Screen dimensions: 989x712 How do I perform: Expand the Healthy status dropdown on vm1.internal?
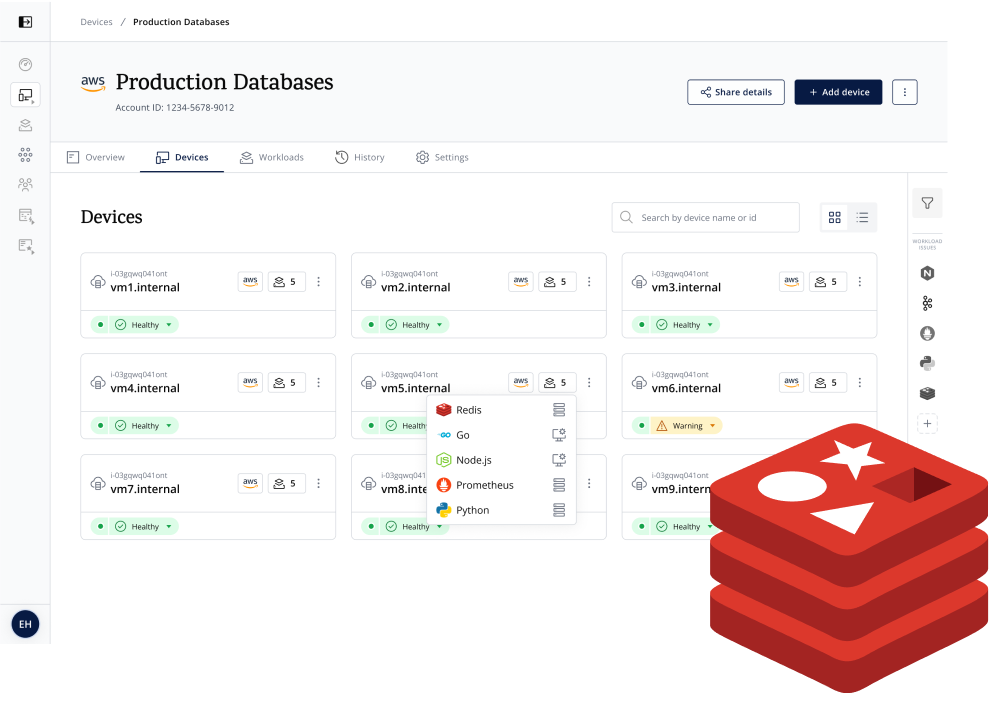(144, 325)
